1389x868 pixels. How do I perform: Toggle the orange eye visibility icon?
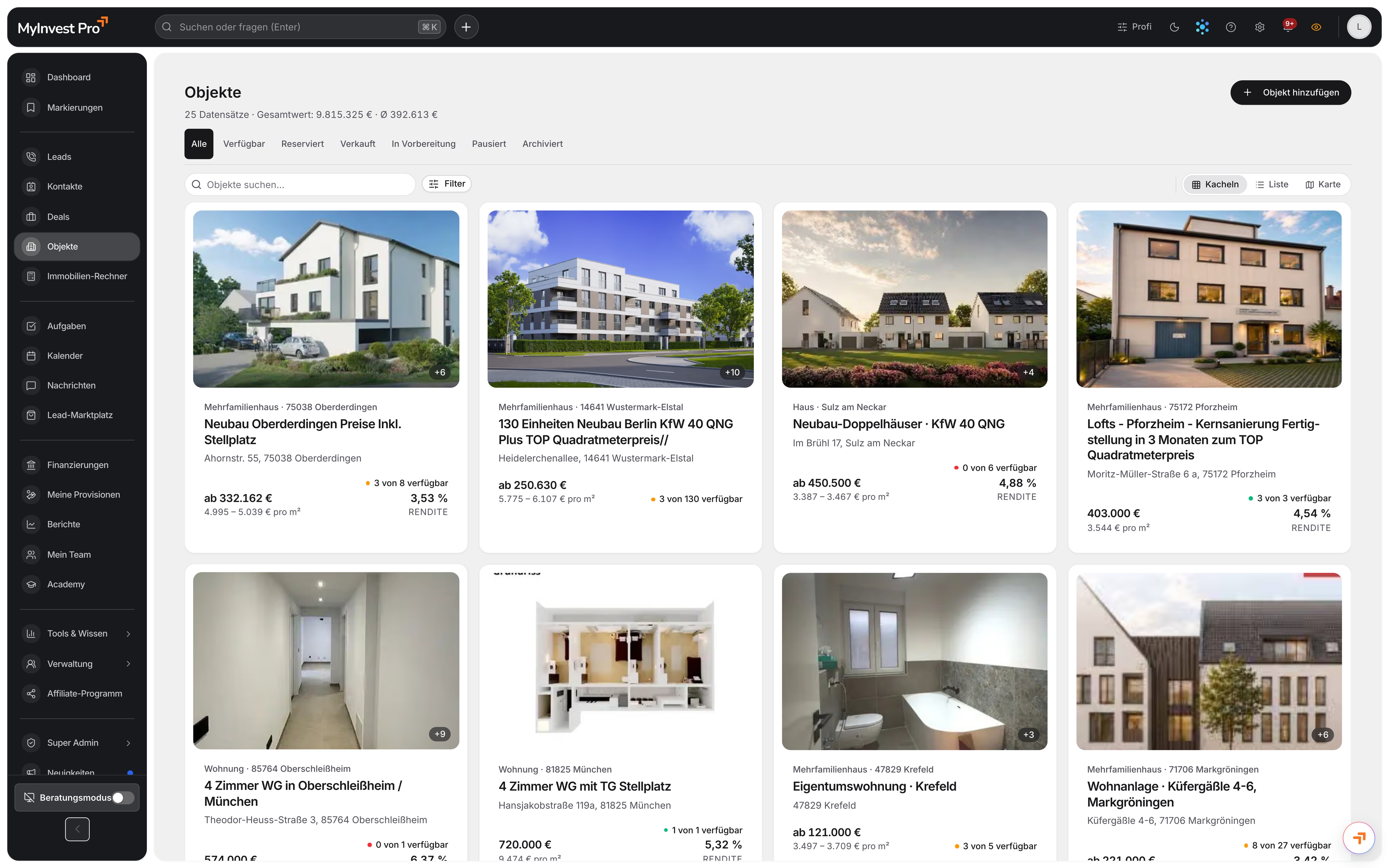tap(1316, 27)
